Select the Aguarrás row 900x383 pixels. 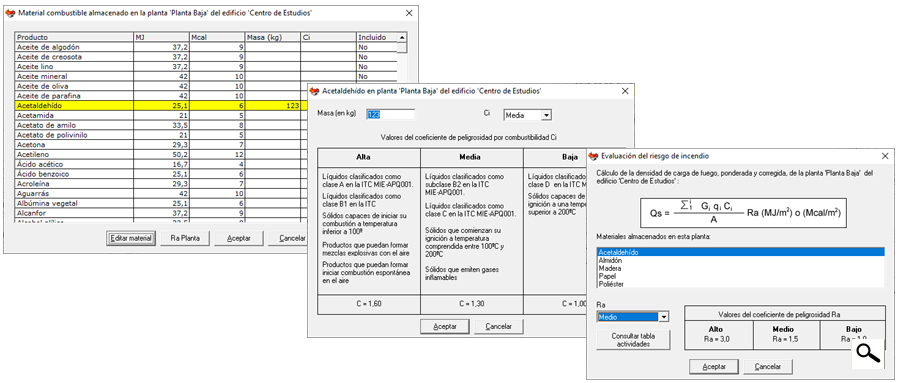[161, 194]
